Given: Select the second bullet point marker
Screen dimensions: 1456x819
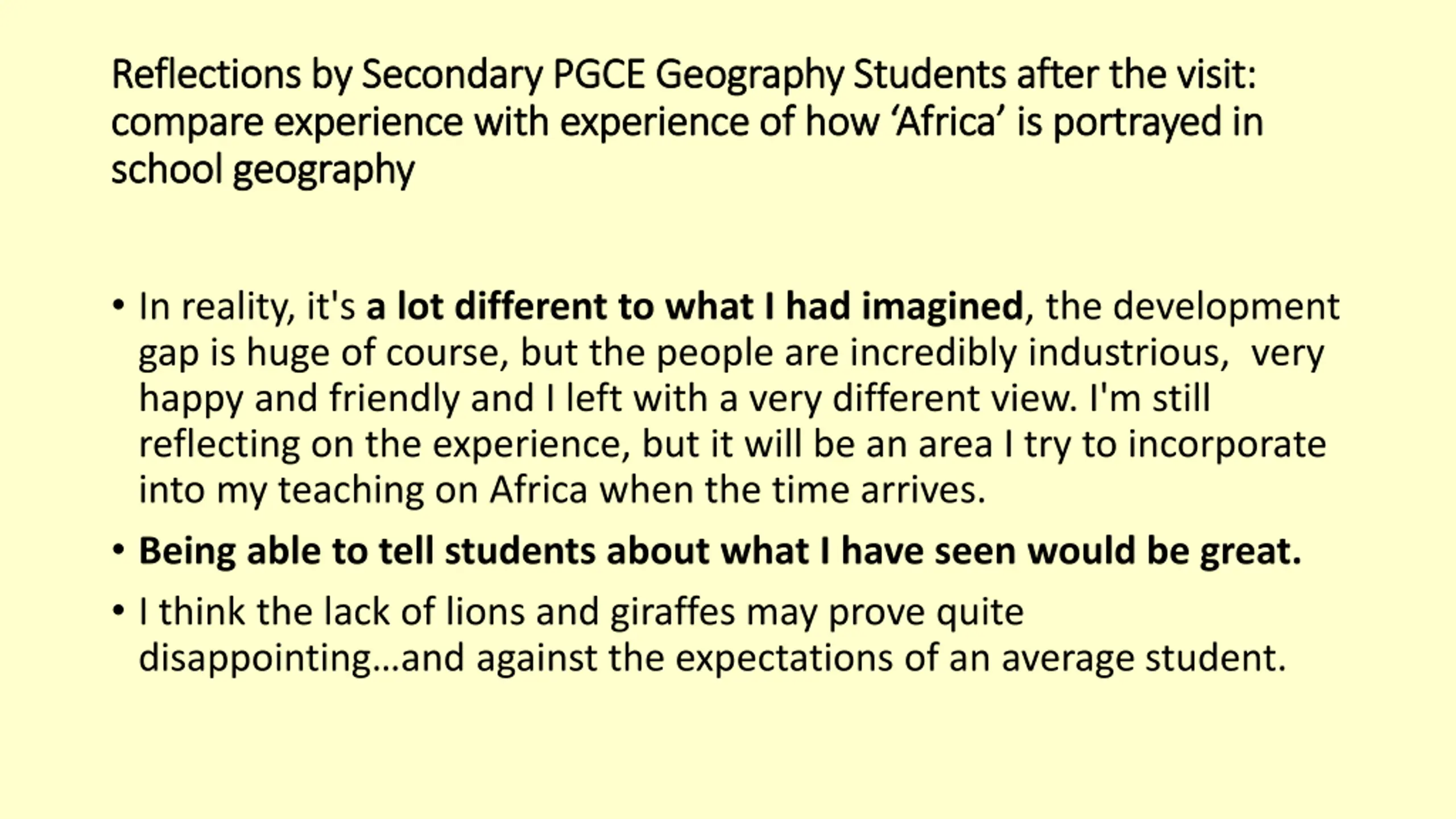Looking at the screenshot, I should (118, 551).
